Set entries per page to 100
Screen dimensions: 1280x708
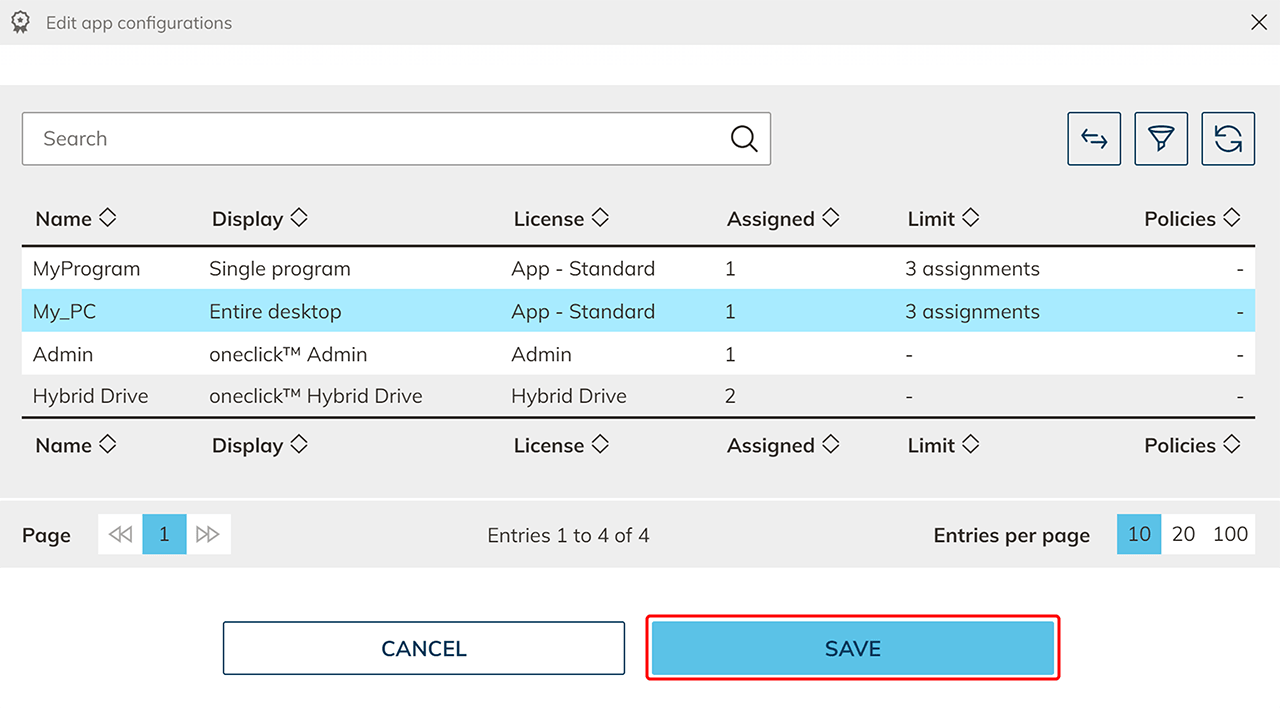[1230, 535]
